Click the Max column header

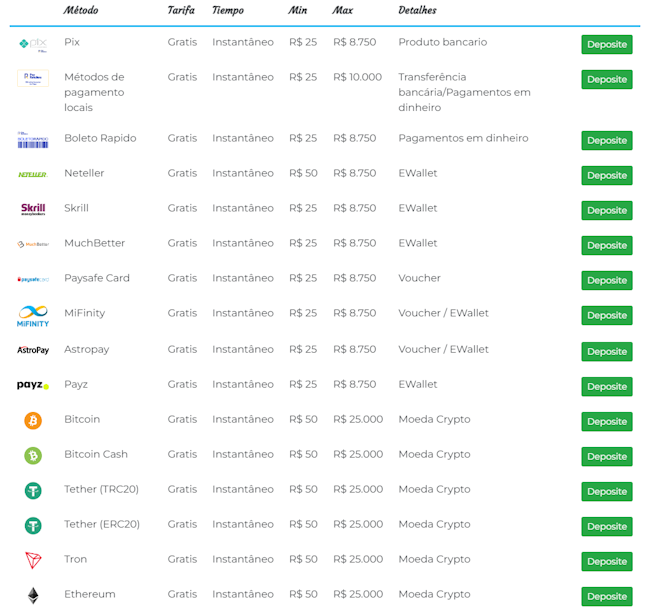(x=342, y=10)
